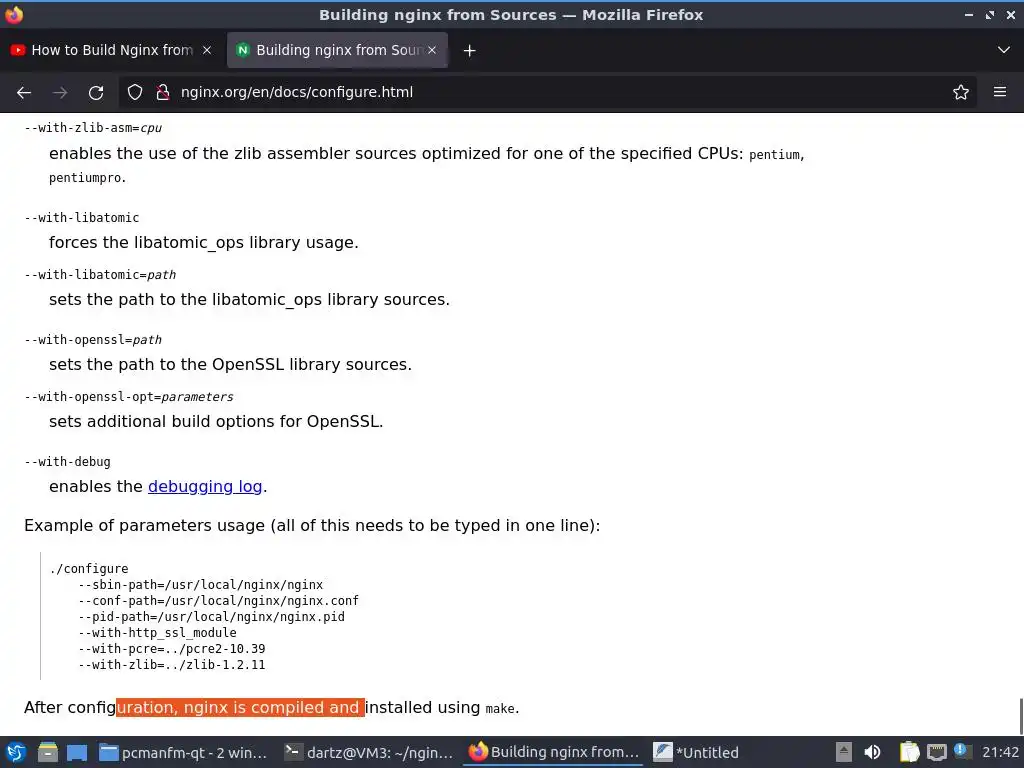Image resolution: width=1024 pixels, height=768 pixels.
Task: Click the --pid-path code line
Action: pyautogui.click(x=211, y=617)
